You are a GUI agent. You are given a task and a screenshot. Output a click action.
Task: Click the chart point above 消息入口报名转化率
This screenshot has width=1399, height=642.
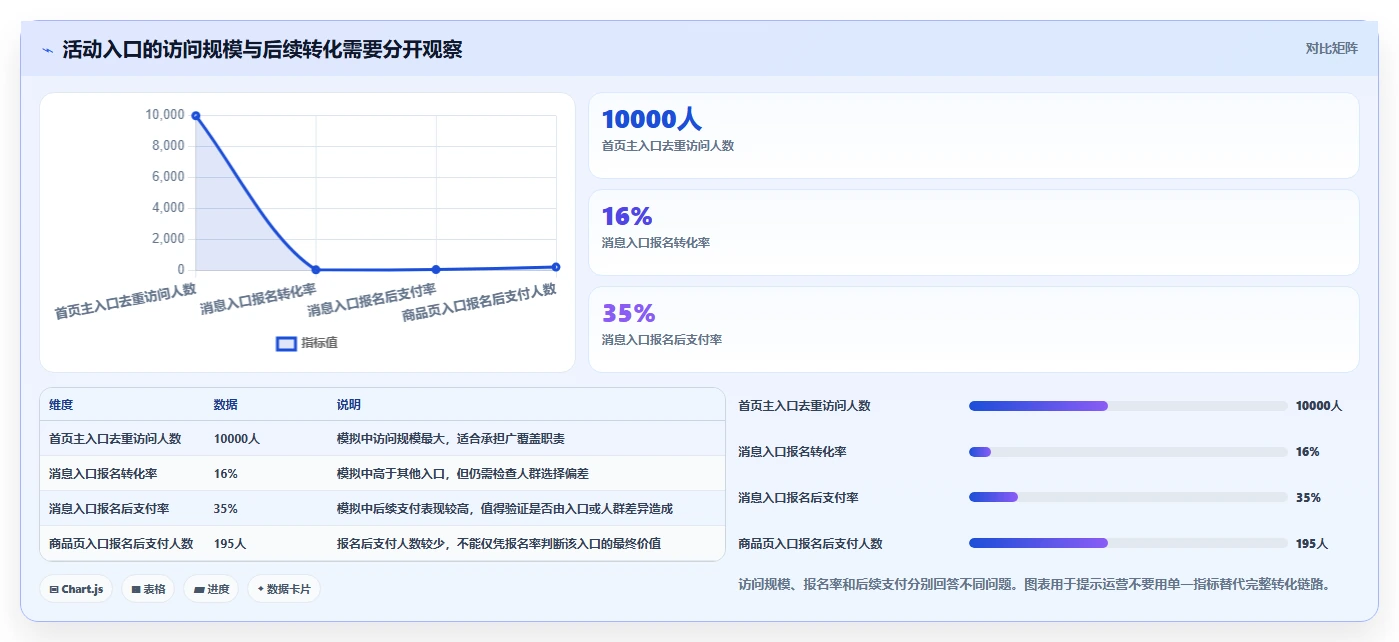coord(316,270)
